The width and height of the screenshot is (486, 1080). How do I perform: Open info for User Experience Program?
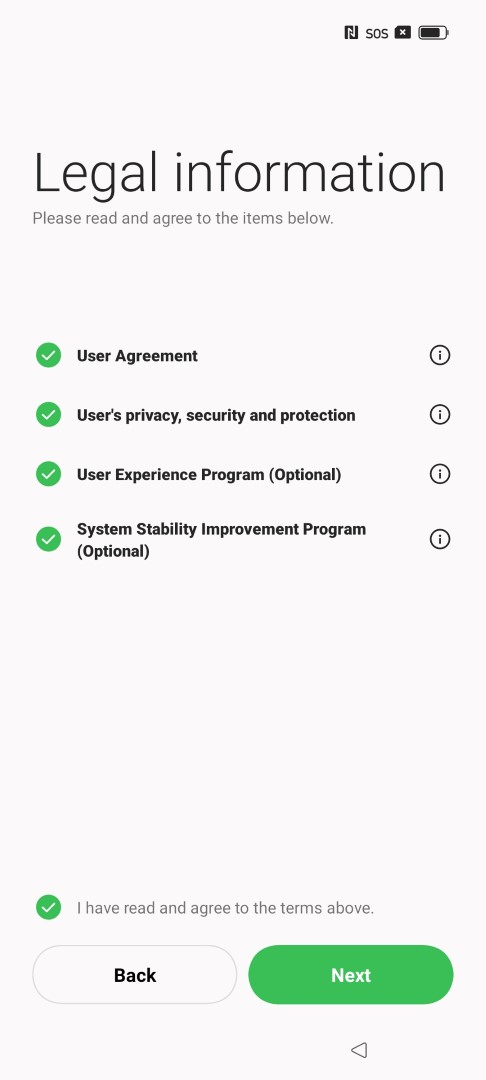pos(439,474)
